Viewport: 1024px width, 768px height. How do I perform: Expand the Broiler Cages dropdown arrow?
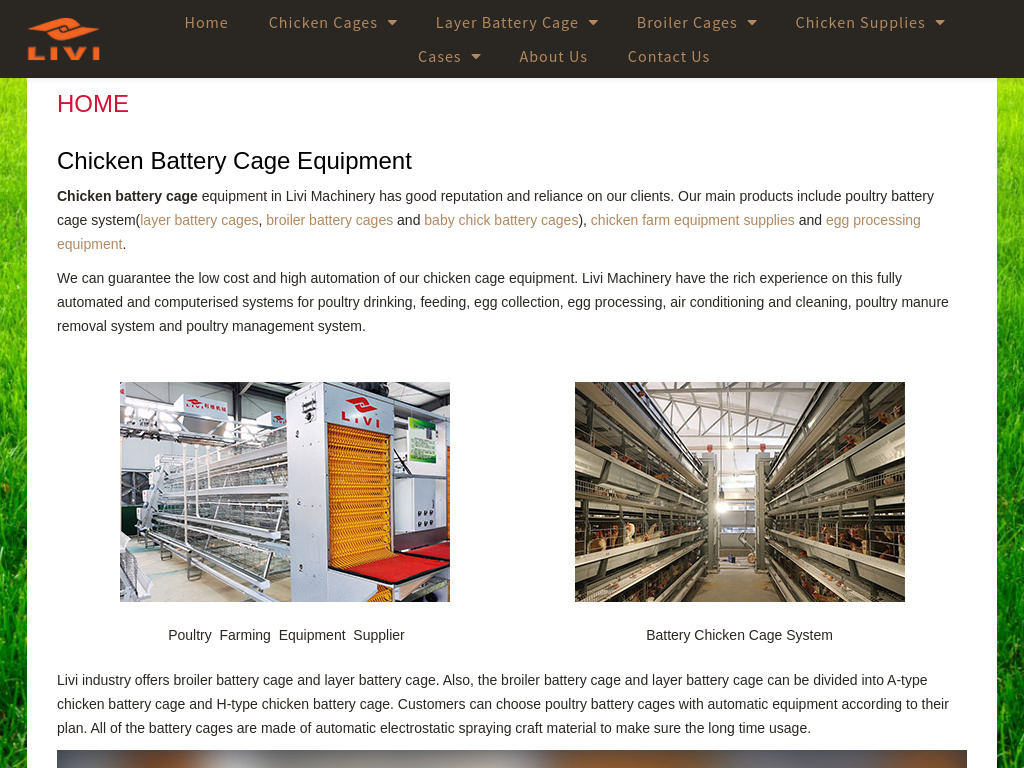tap(752, 23)
